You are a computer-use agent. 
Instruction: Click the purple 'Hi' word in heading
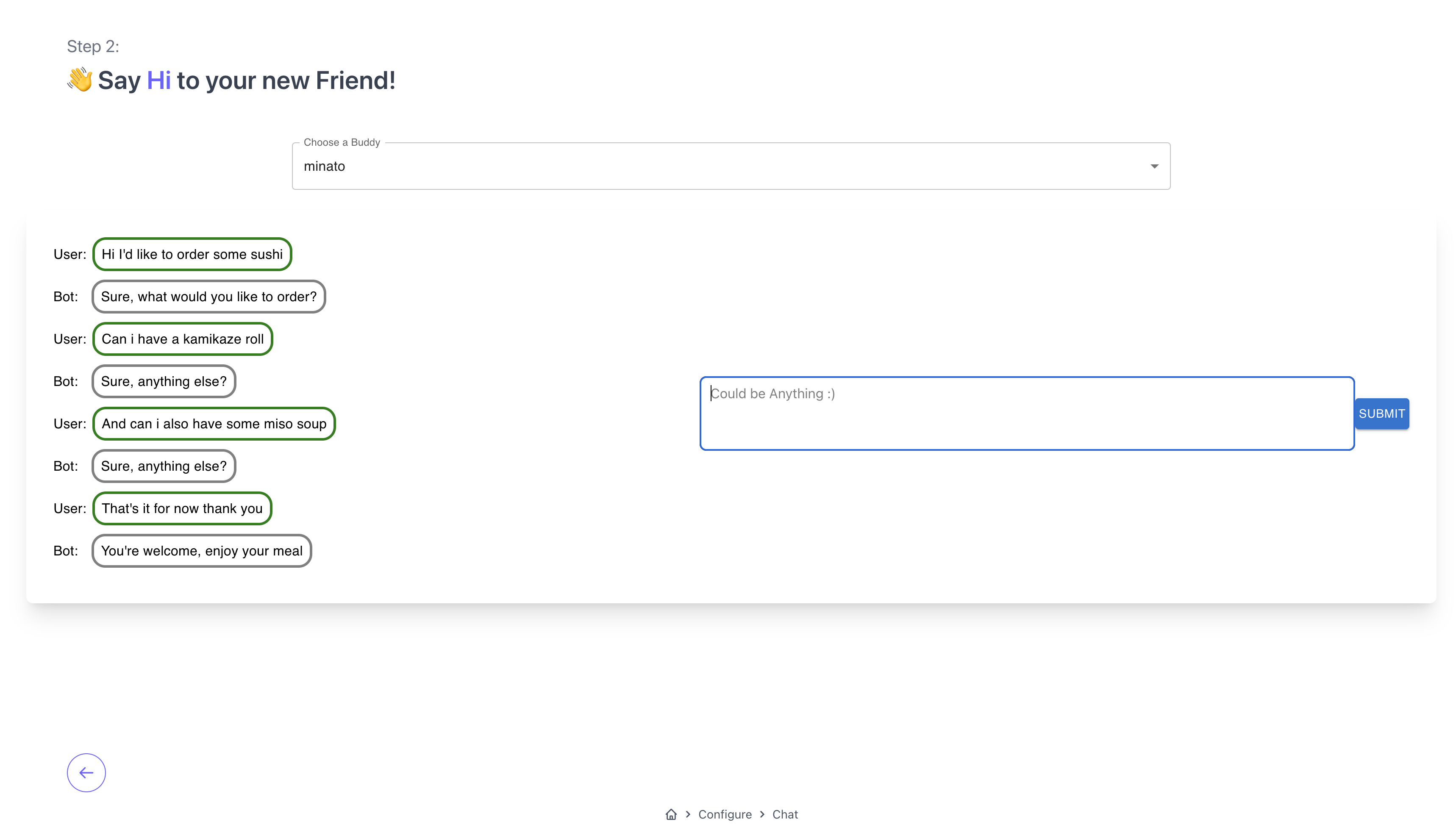[x=158, y=80]
